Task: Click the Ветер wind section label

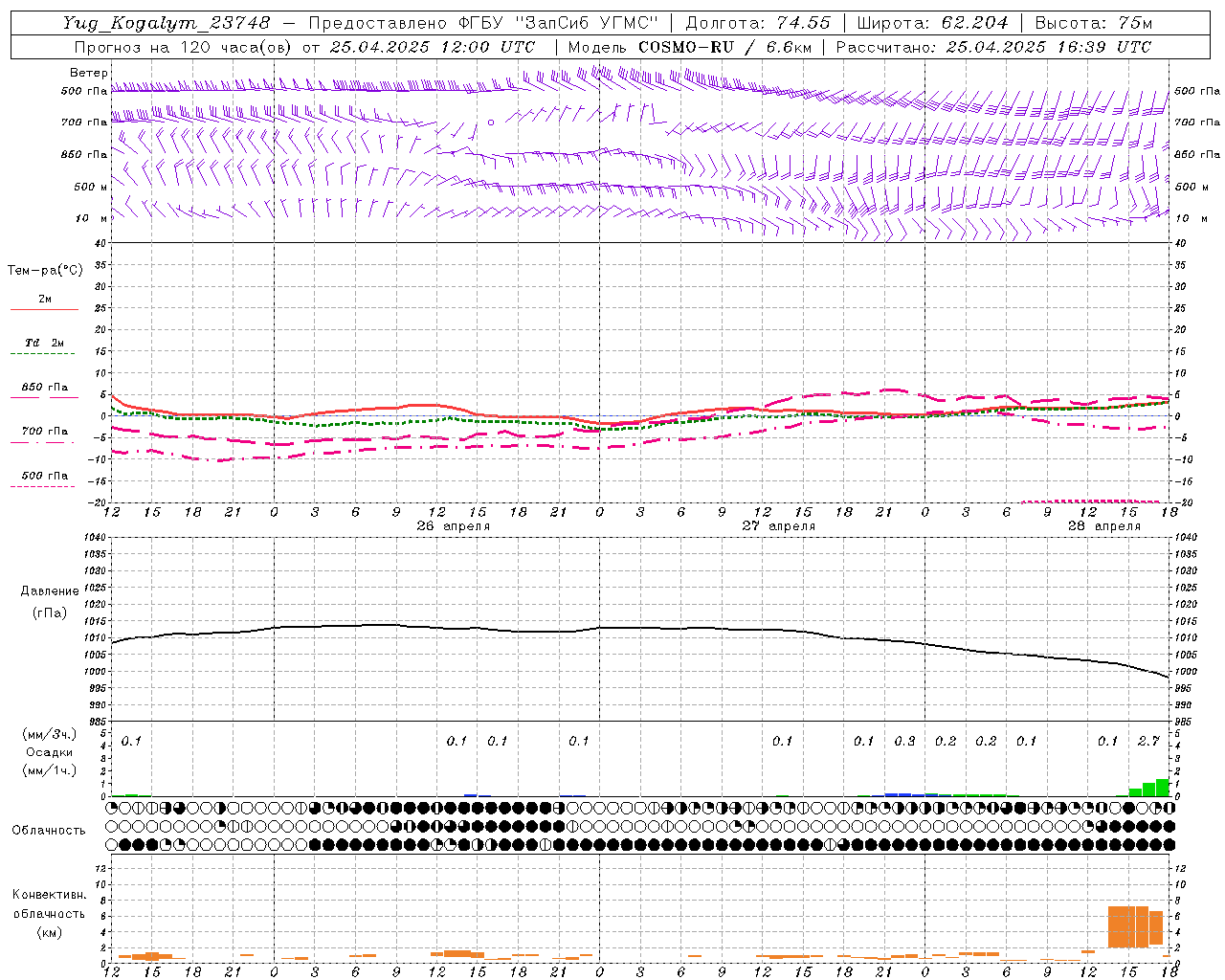Action: [89, 73]
